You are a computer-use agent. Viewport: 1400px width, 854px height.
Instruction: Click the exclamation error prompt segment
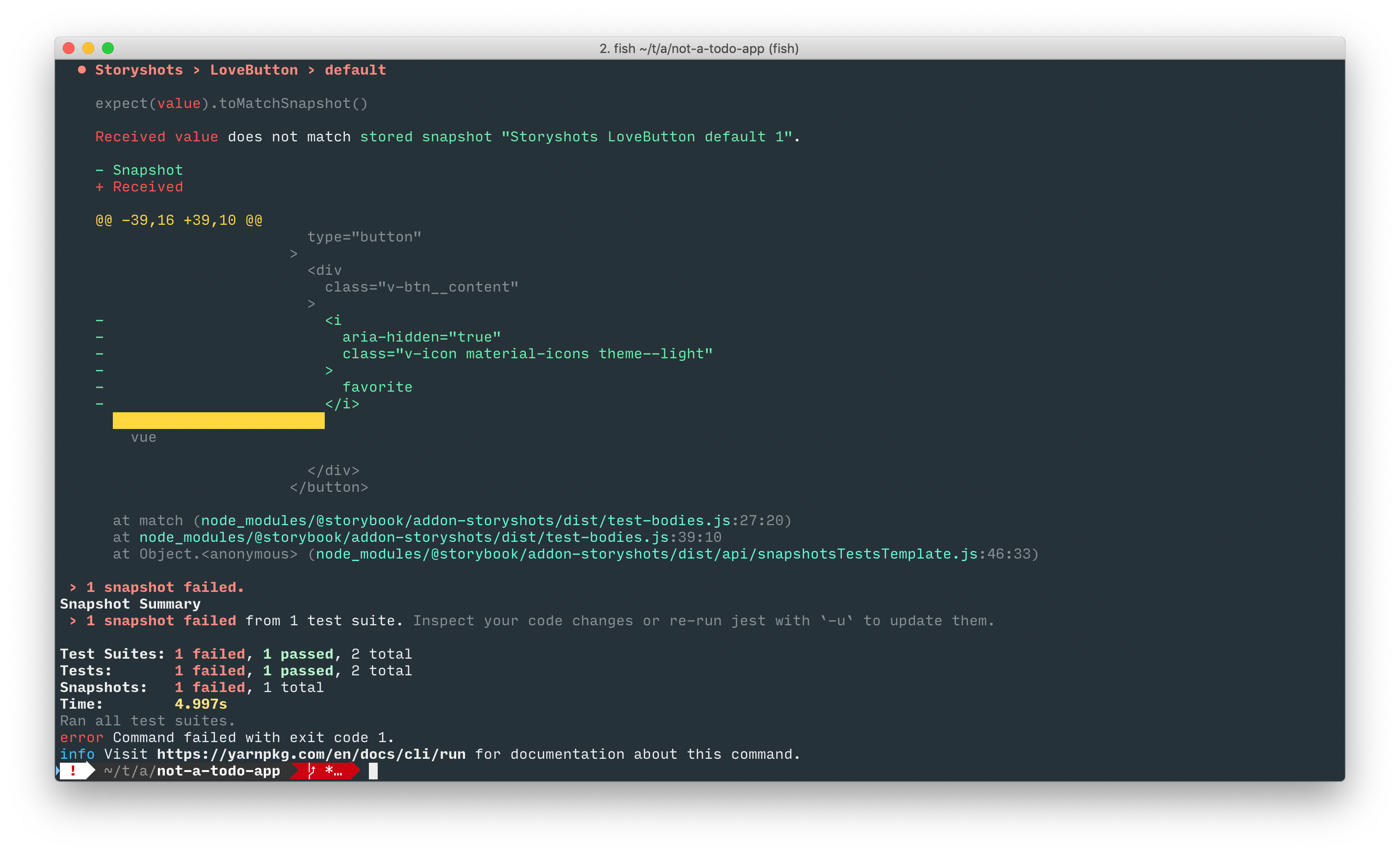(x=73, y=771)
